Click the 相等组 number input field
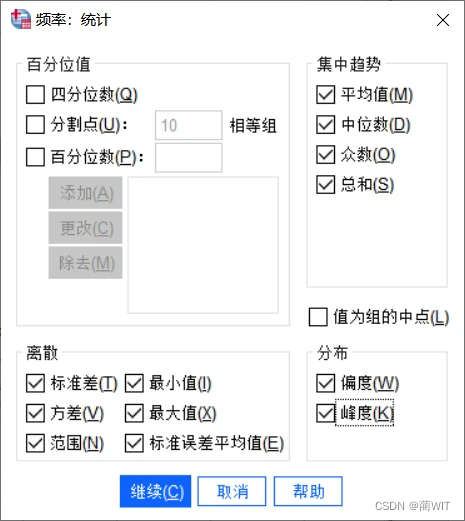Image resolution: width=465 pixels, height=521 pixels. coord(189,125)
